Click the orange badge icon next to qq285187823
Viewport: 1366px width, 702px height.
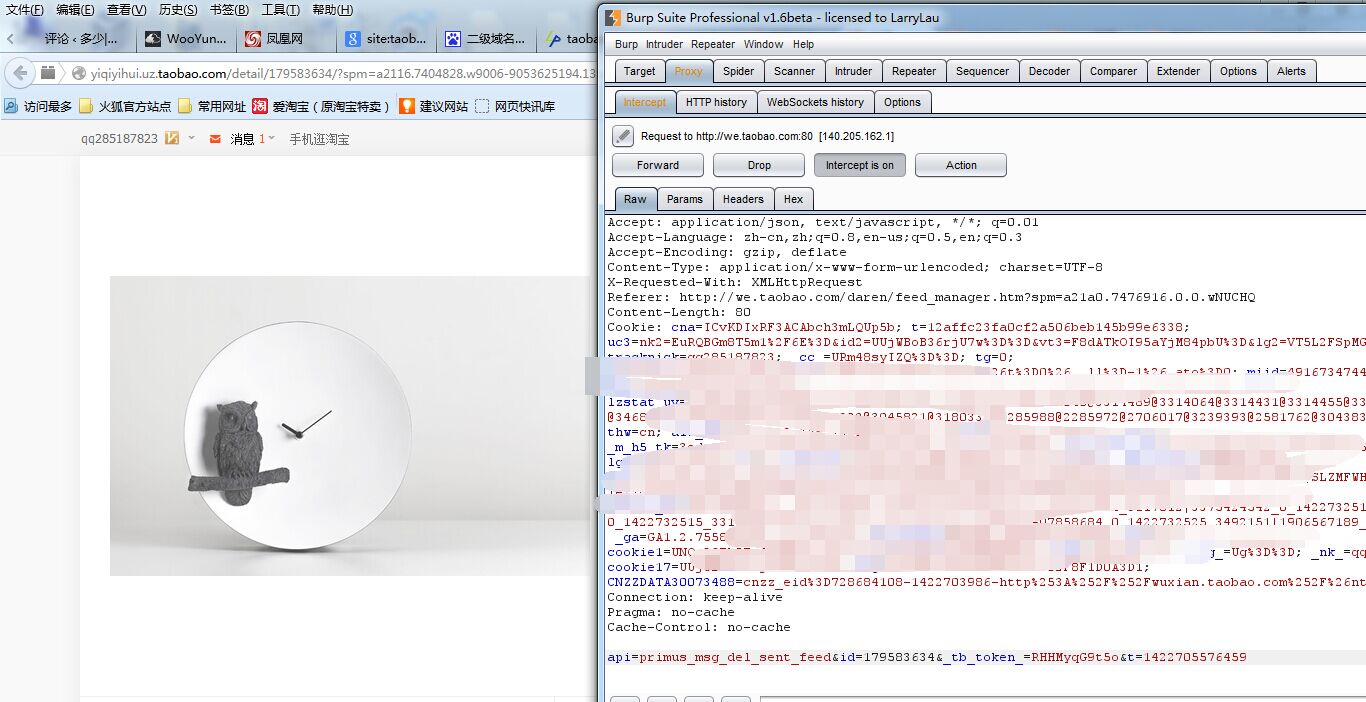[172, 138]
